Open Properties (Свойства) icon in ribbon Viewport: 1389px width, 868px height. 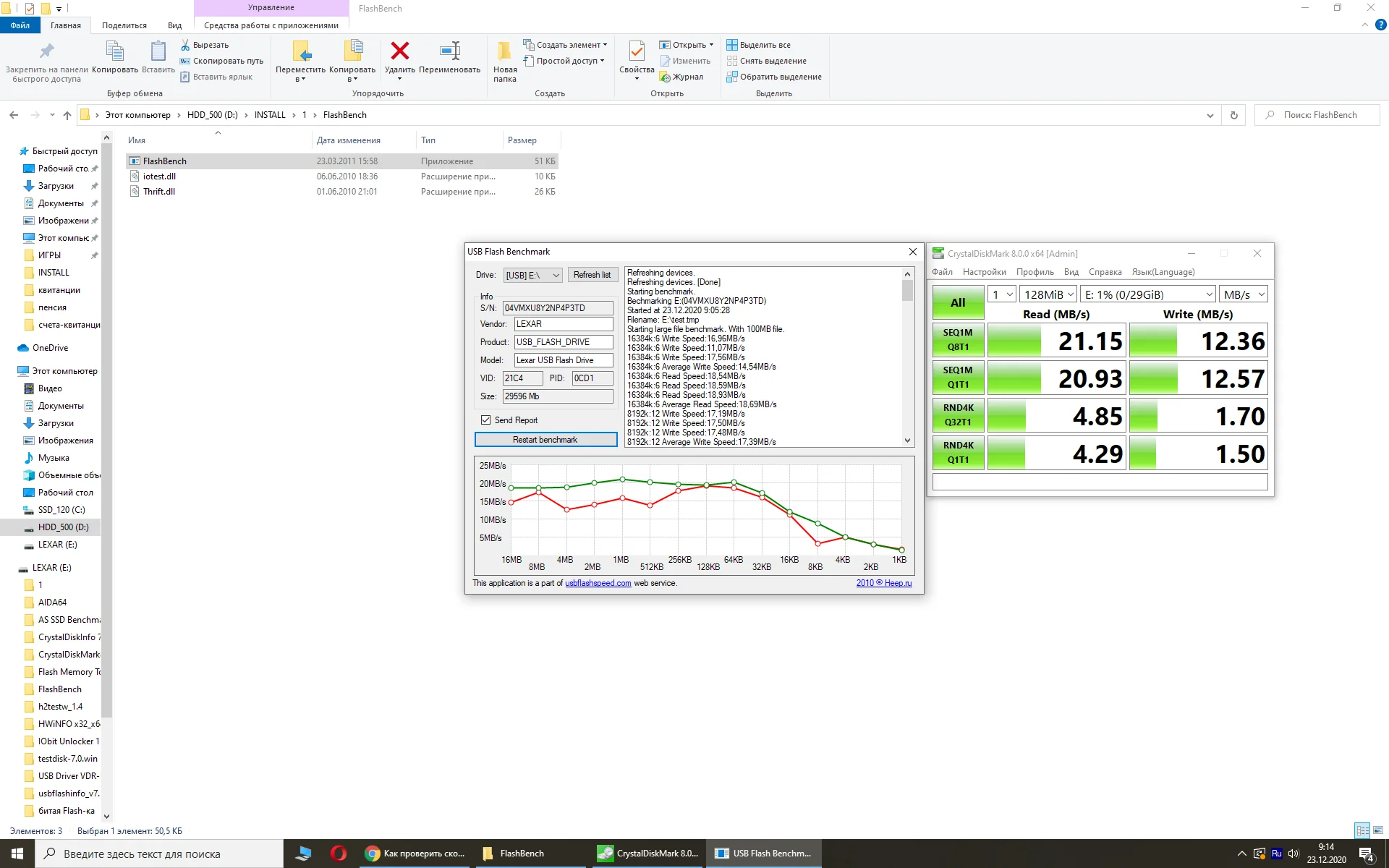pyautogui.click(x=637, y=52)
